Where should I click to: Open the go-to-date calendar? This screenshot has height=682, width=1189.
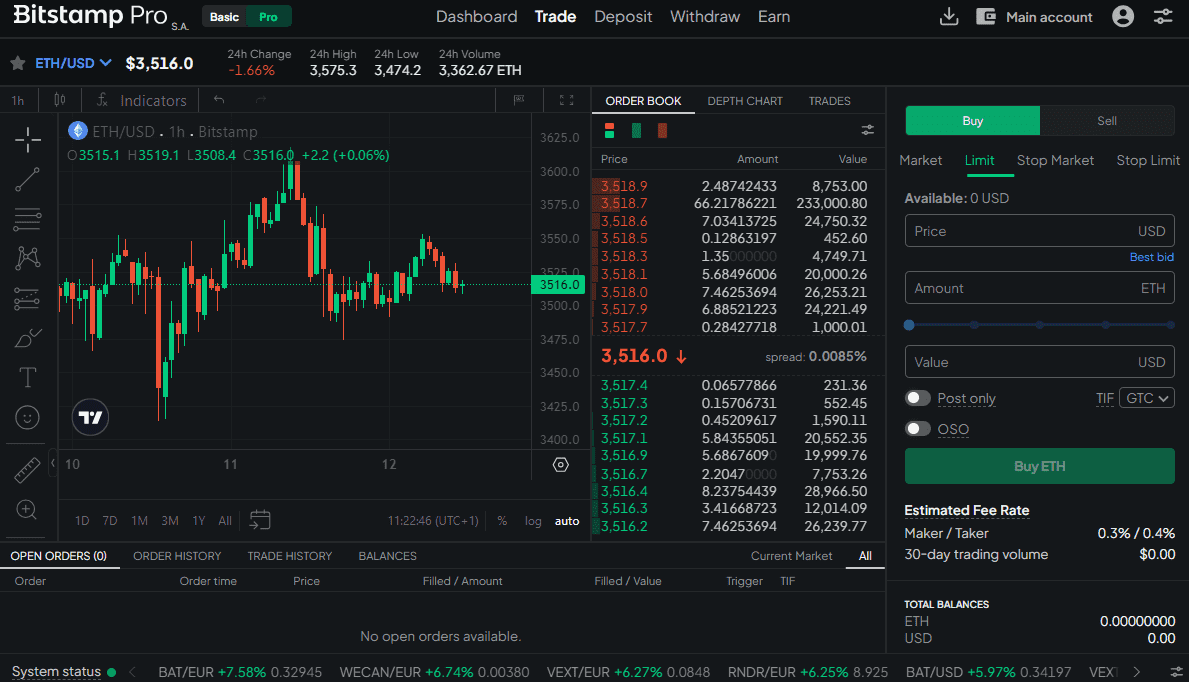point(260,520)
